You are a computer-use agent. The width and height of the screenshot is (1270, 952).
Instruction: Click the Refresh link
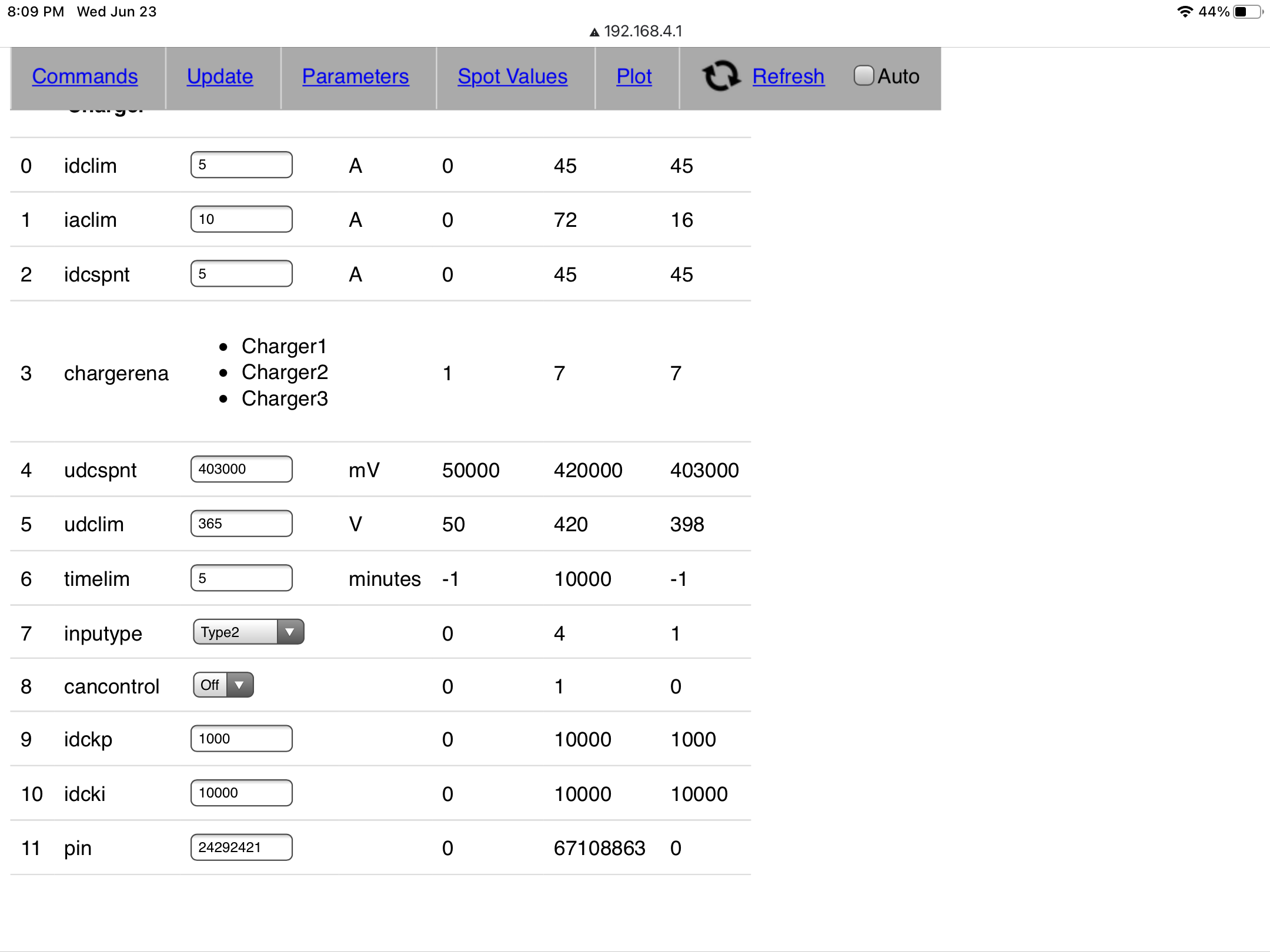point(788,76)
